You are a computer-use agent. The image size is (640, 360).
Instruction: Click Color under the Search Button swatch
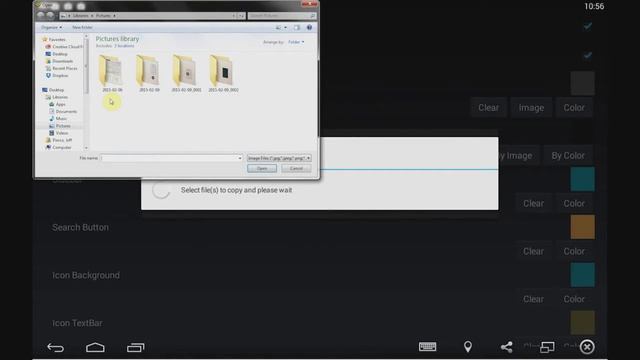574,251
